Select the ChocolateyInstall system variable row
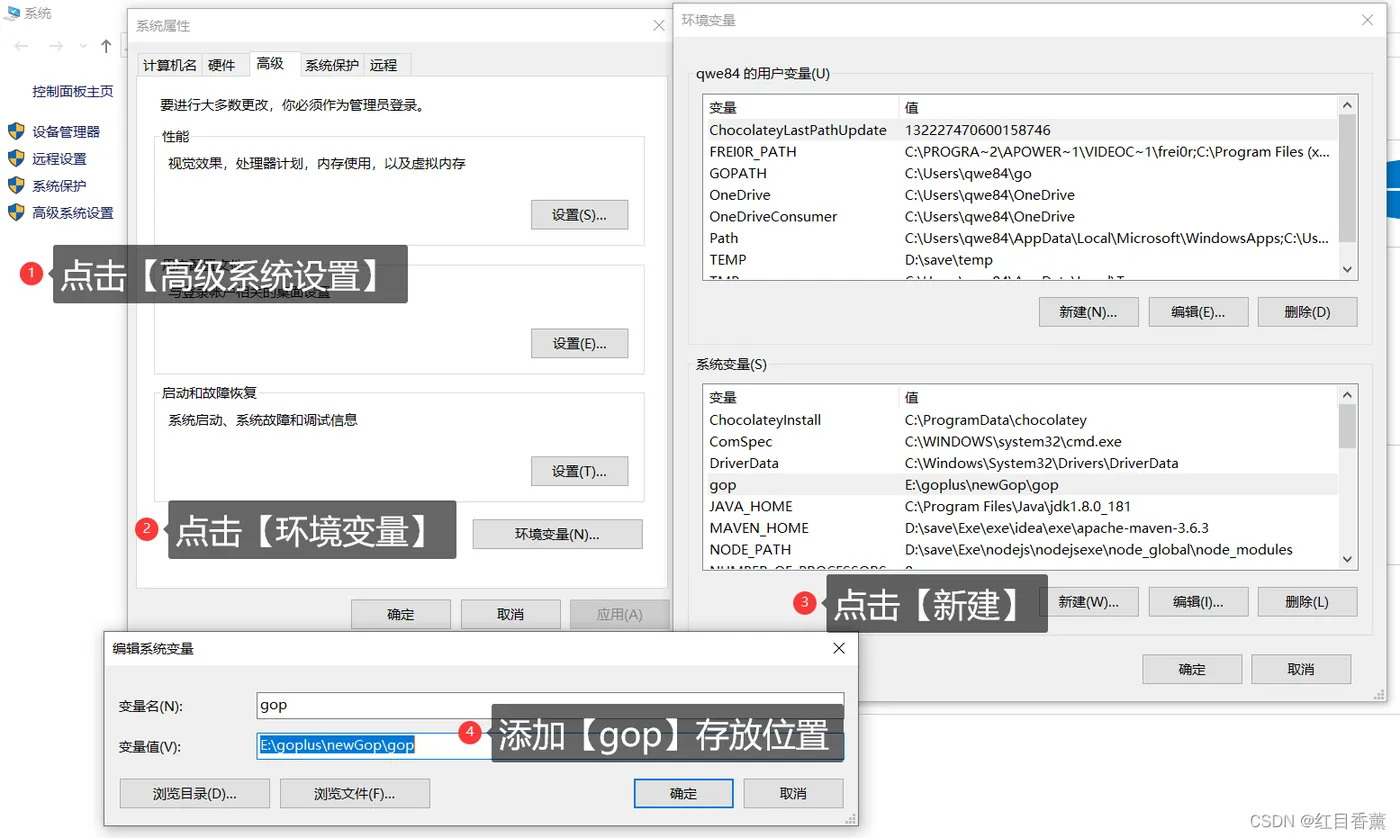Screen dimensions: 1400x838 (x=1020, y=420)
